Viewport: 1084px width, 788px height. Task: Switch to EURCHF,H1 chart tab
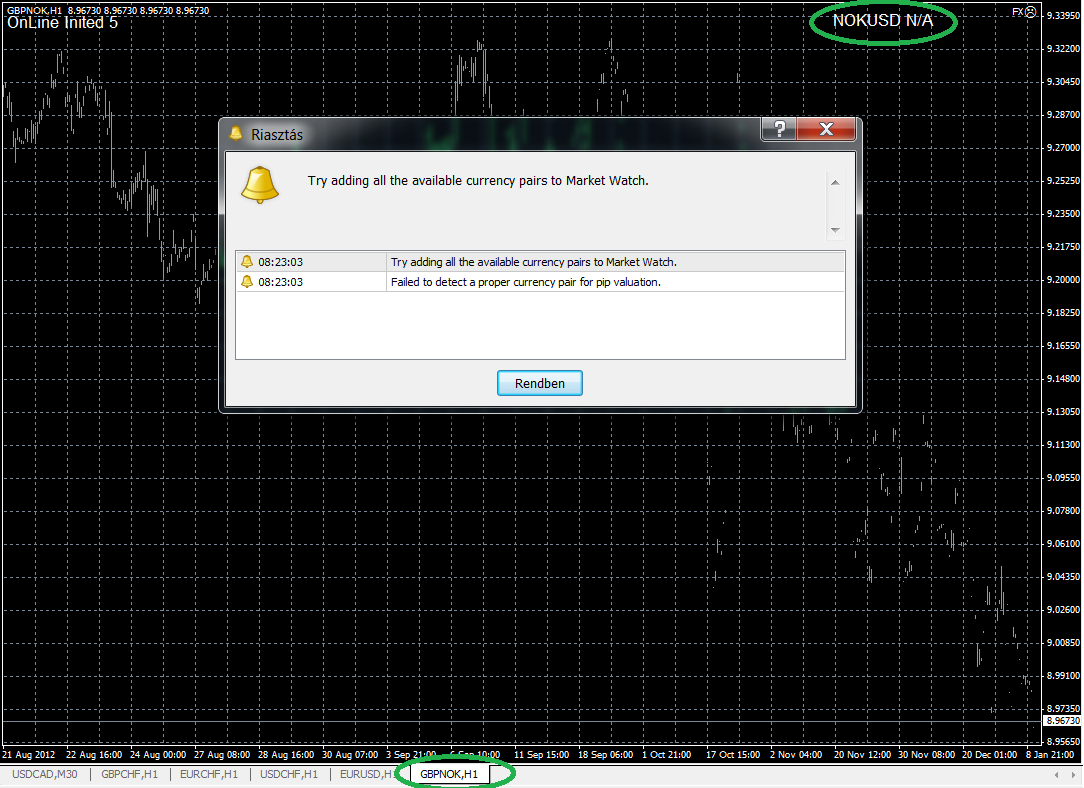click(x=209, y=774)
